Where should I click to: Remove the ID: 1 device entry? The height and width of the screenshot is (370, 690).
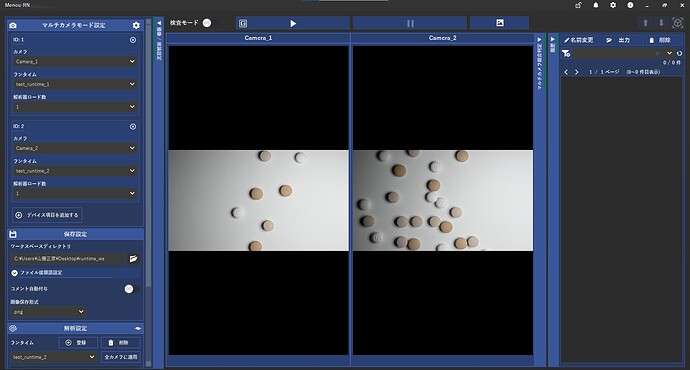133,40
